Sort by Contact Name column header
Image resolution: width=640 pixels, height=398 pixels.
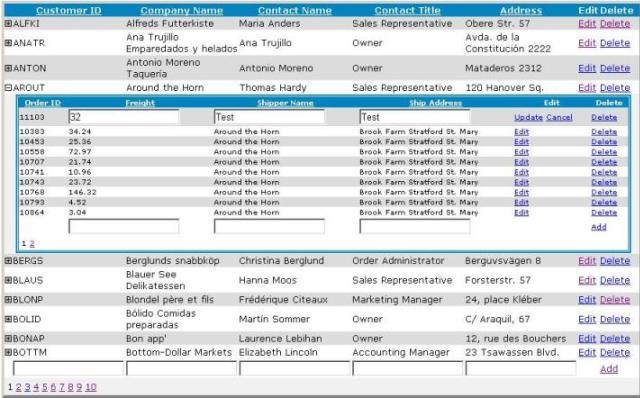[295, 11]
